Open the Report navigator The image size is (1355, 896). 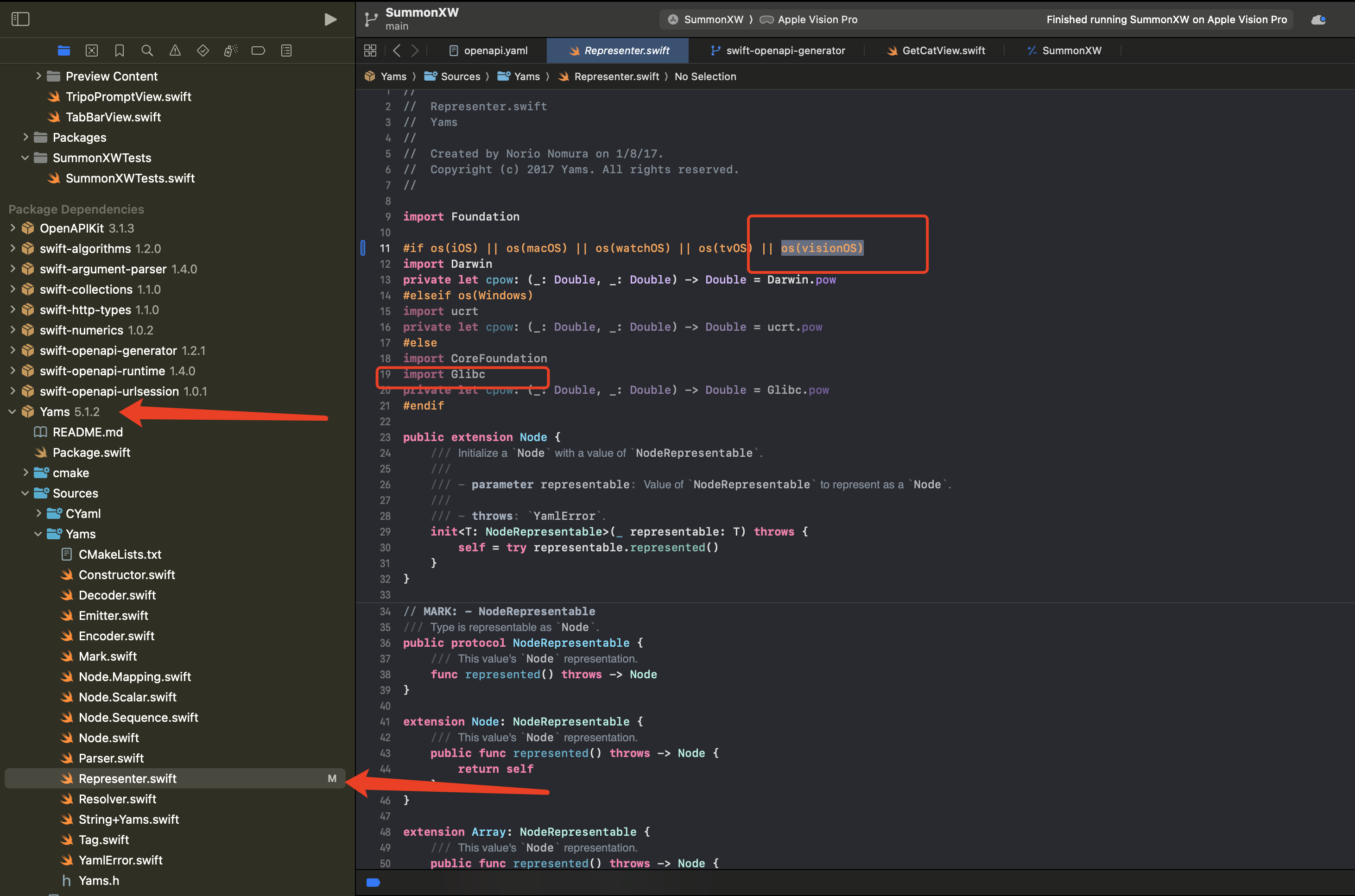point(286,50)
